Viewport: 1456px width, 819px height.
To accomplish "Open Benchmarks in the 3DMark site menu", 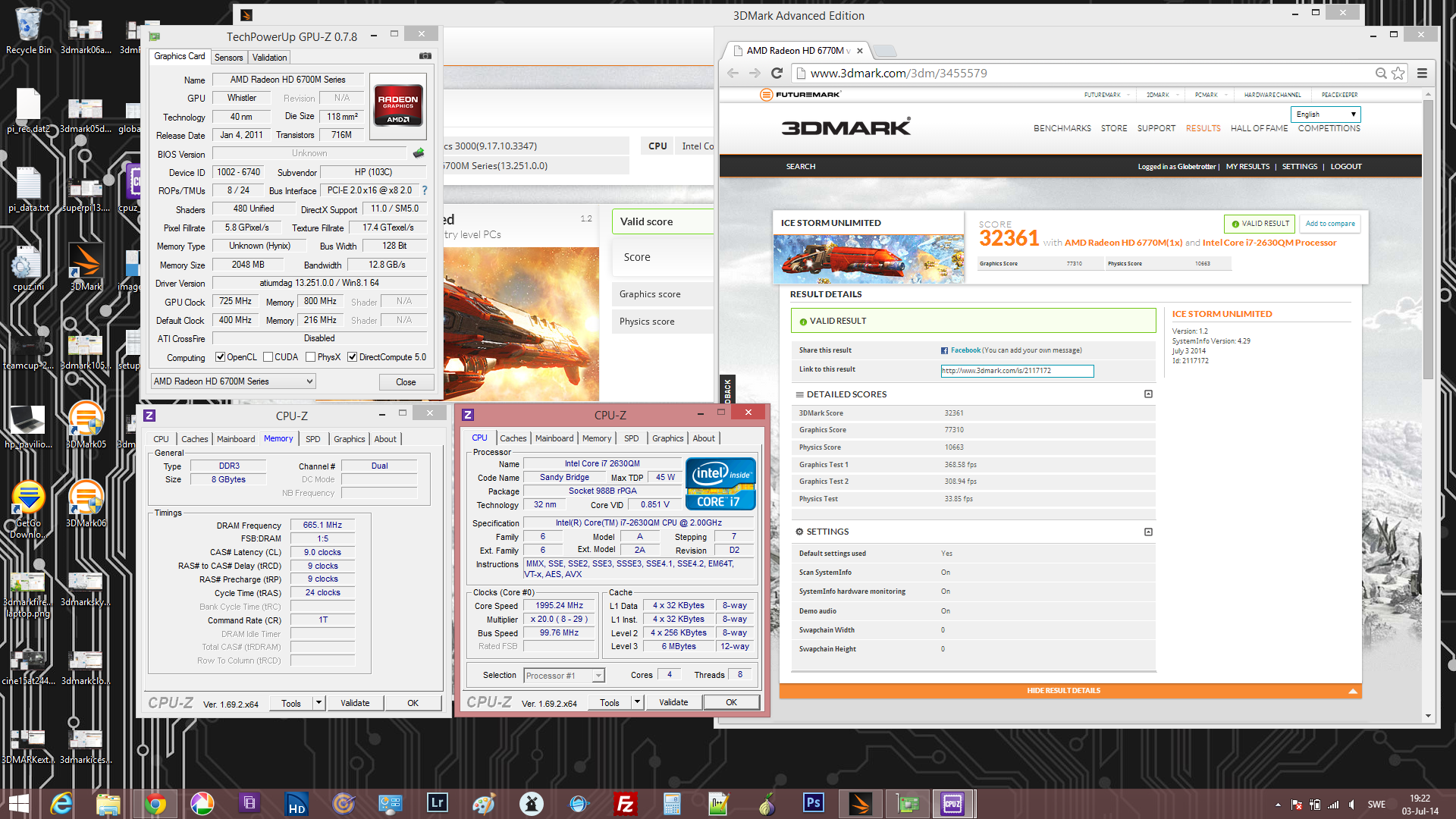I will 1062,128.
